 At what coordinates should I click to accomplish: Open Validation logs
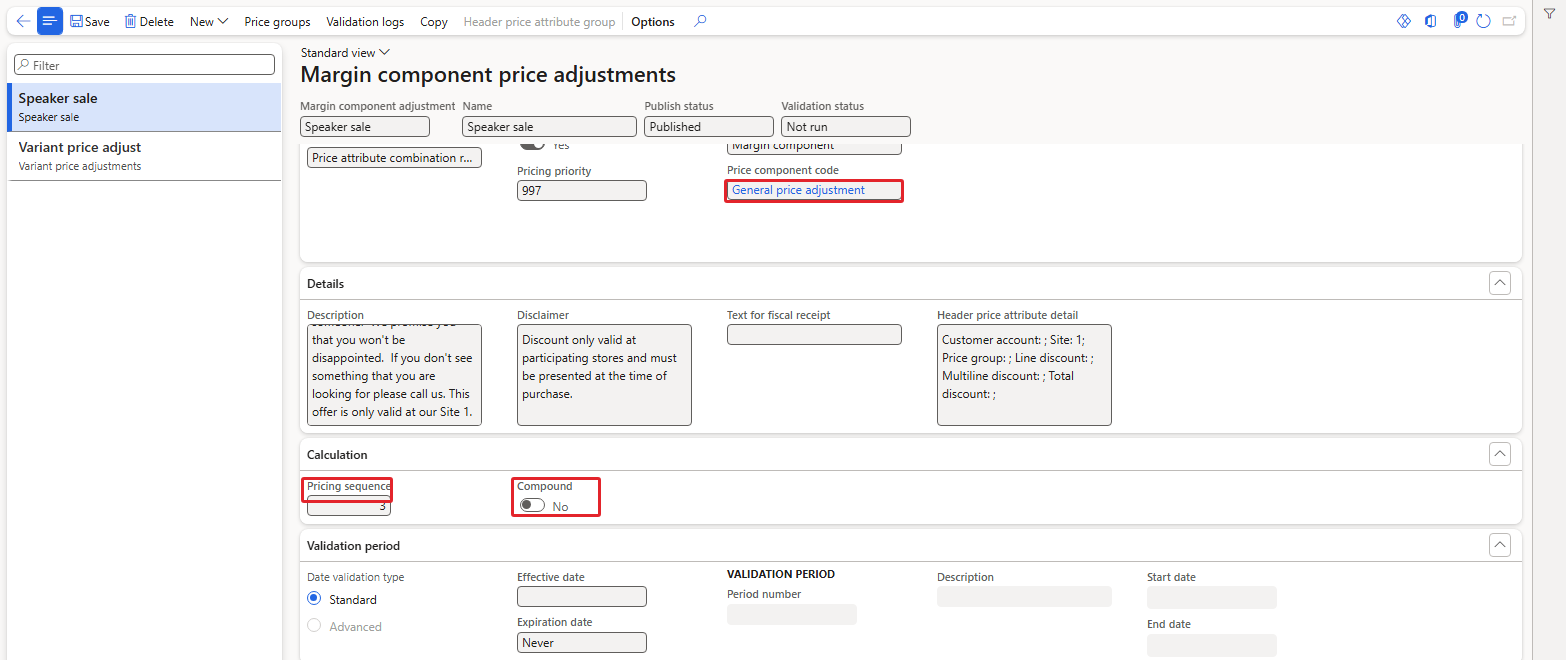pos(365,21)
